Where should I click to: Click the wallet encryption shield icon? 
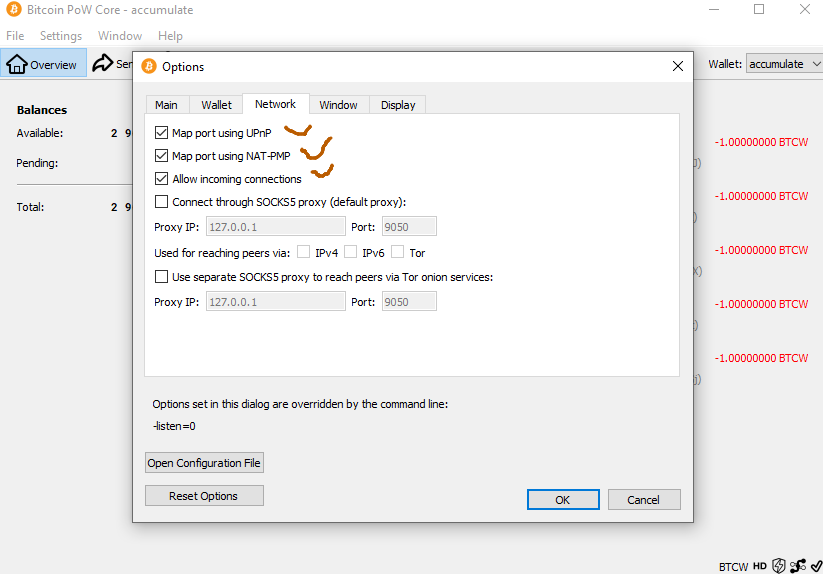tap(779, 566)
